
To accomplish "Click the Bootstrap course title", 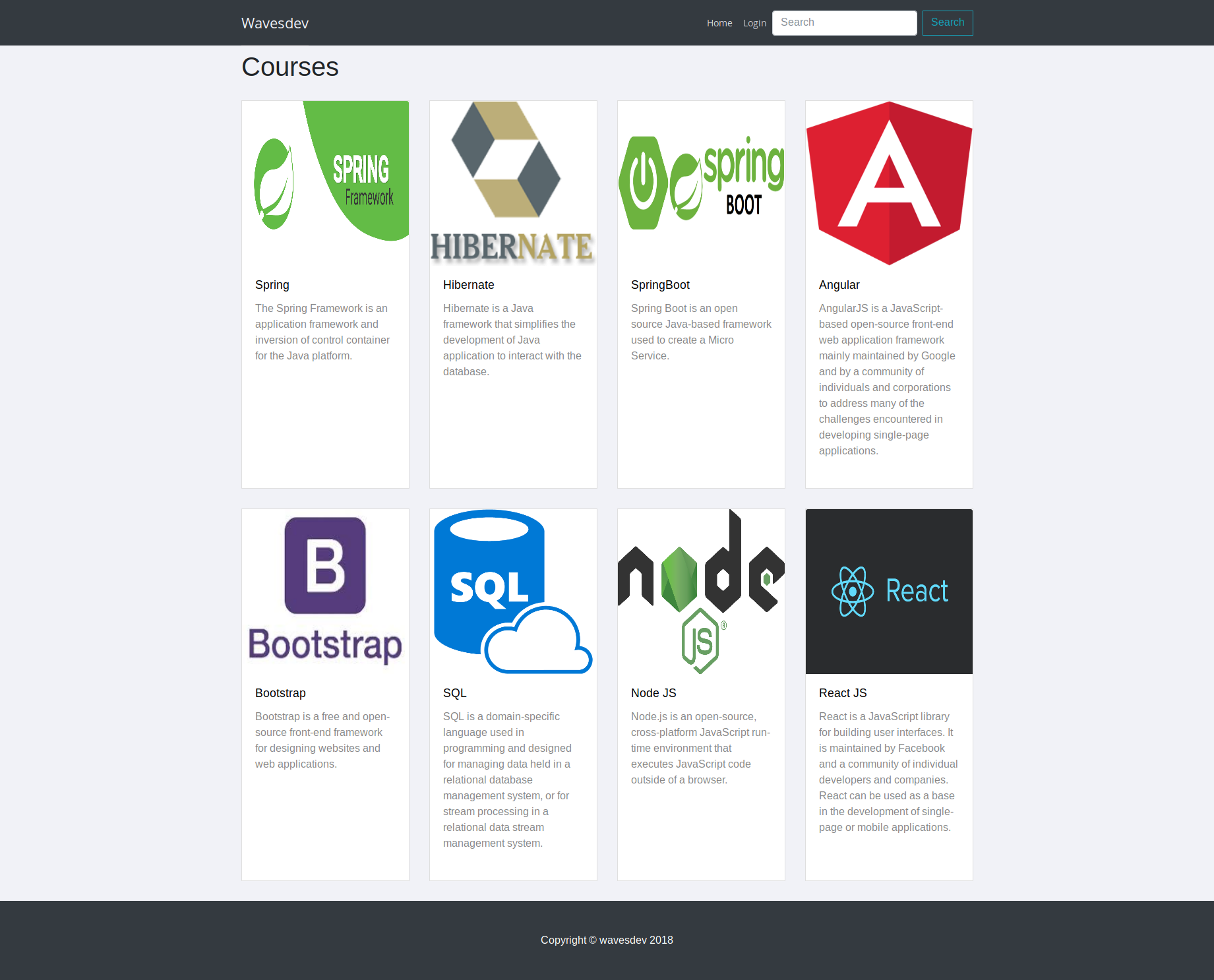I will point(280,693).
